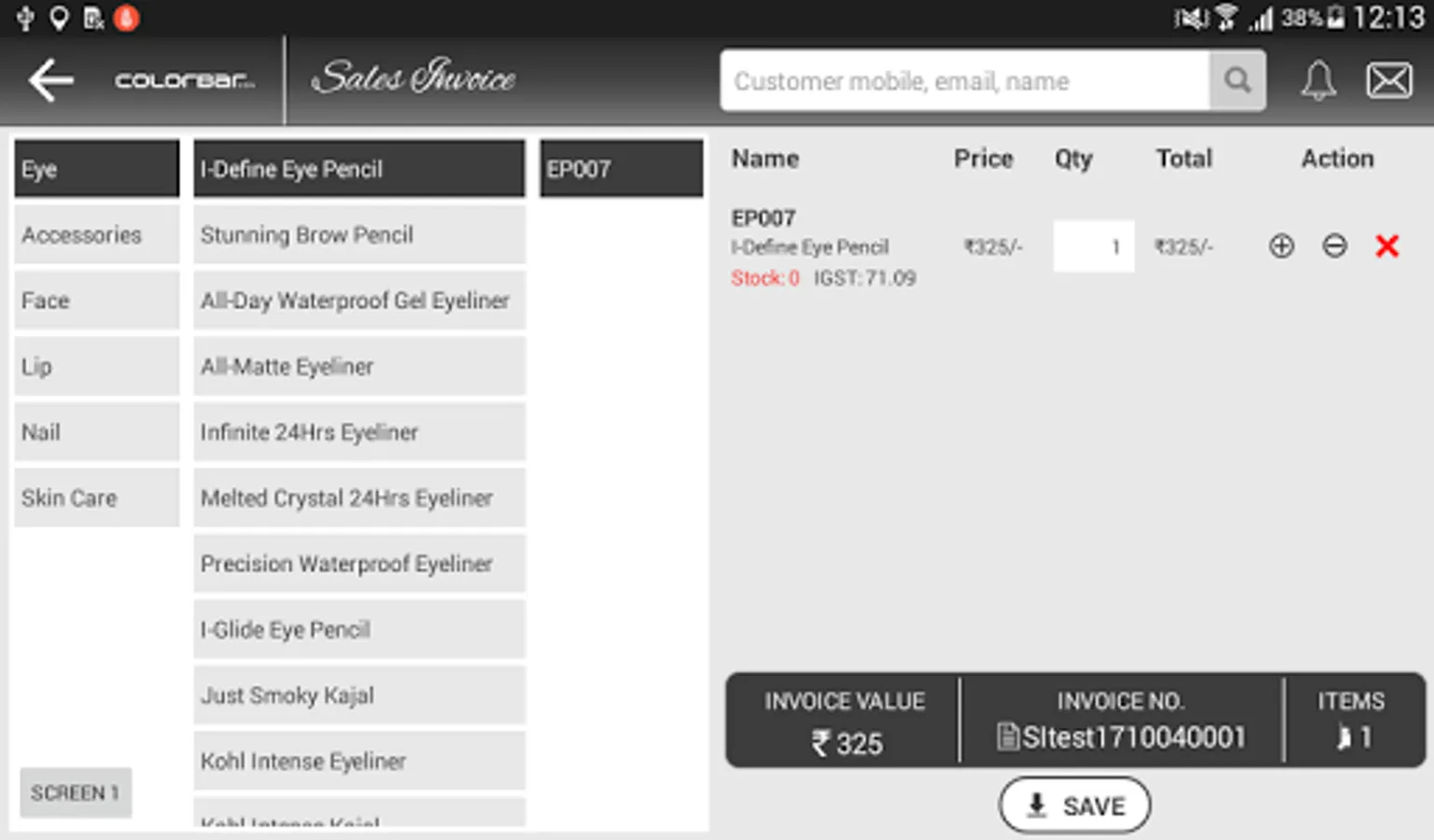The image size is (1434, 840).
Task: Click the SCREEN 1 button
Action: tap(76, 793)
